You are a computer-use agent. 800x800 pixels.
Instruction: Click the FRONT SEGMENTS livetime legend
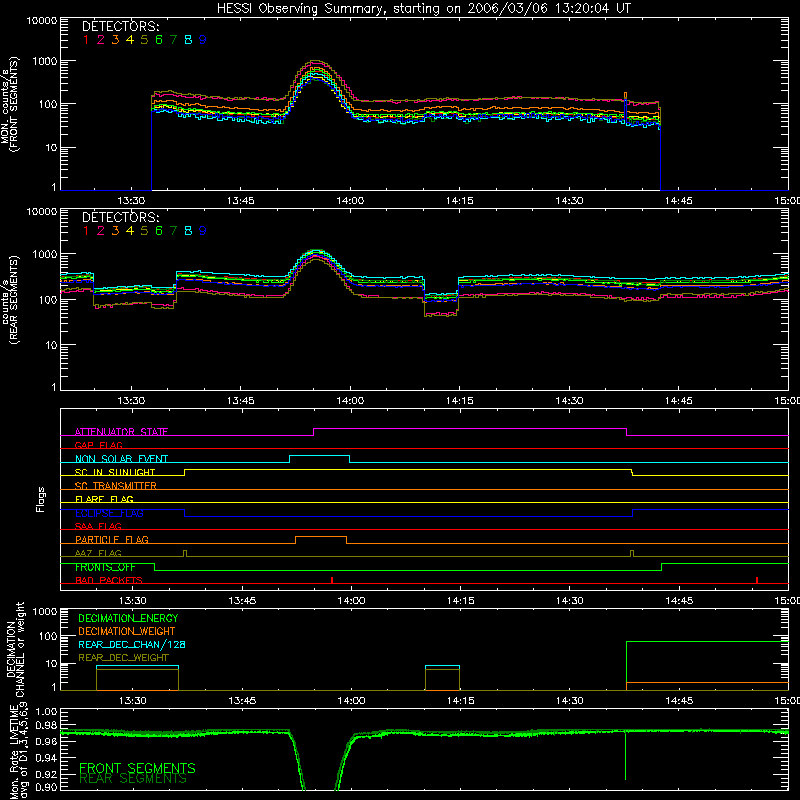point(137,768)
